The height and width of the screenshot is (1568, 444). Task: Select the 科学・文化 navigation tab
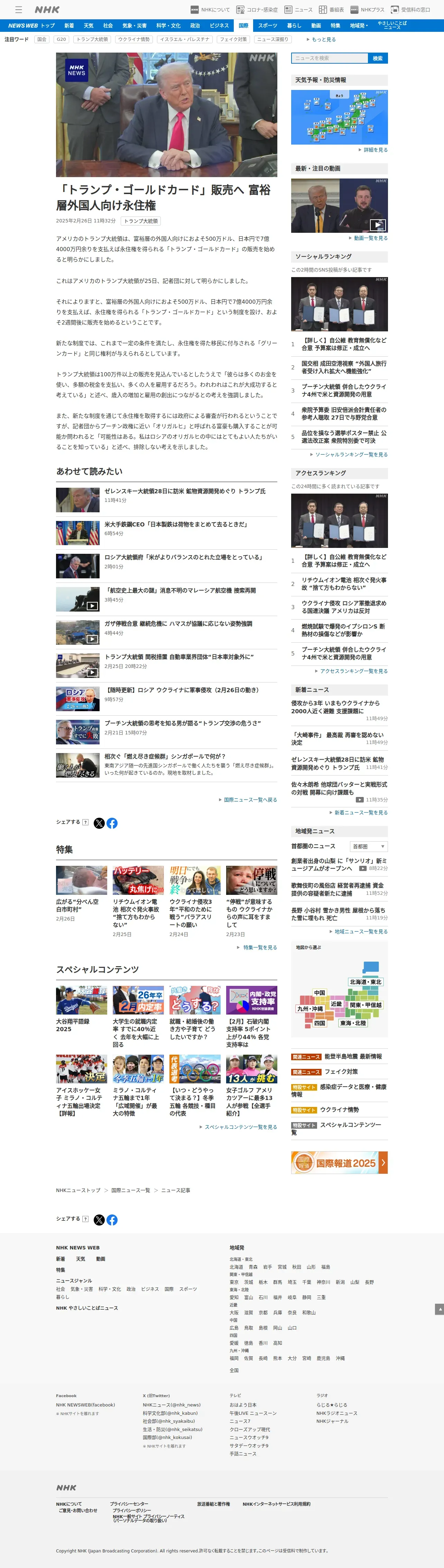pos(168,26)
